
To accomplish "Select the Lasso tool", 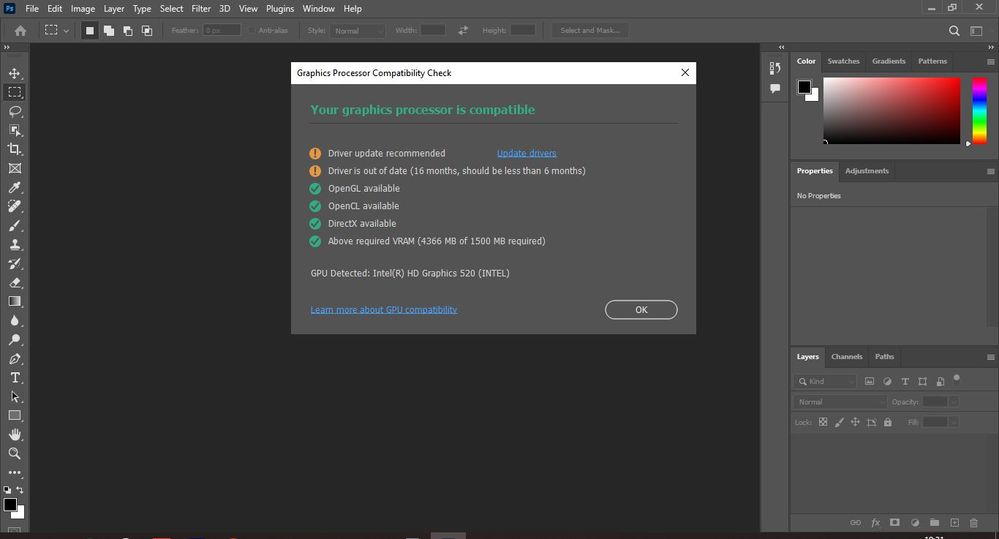I will tap(15, 111).
